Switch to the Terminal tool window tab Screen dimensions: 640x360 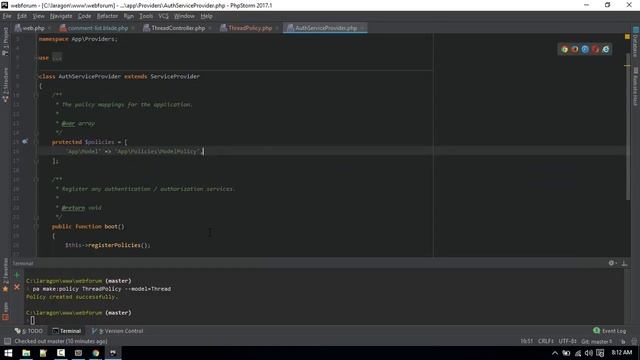tap(67, 331)
